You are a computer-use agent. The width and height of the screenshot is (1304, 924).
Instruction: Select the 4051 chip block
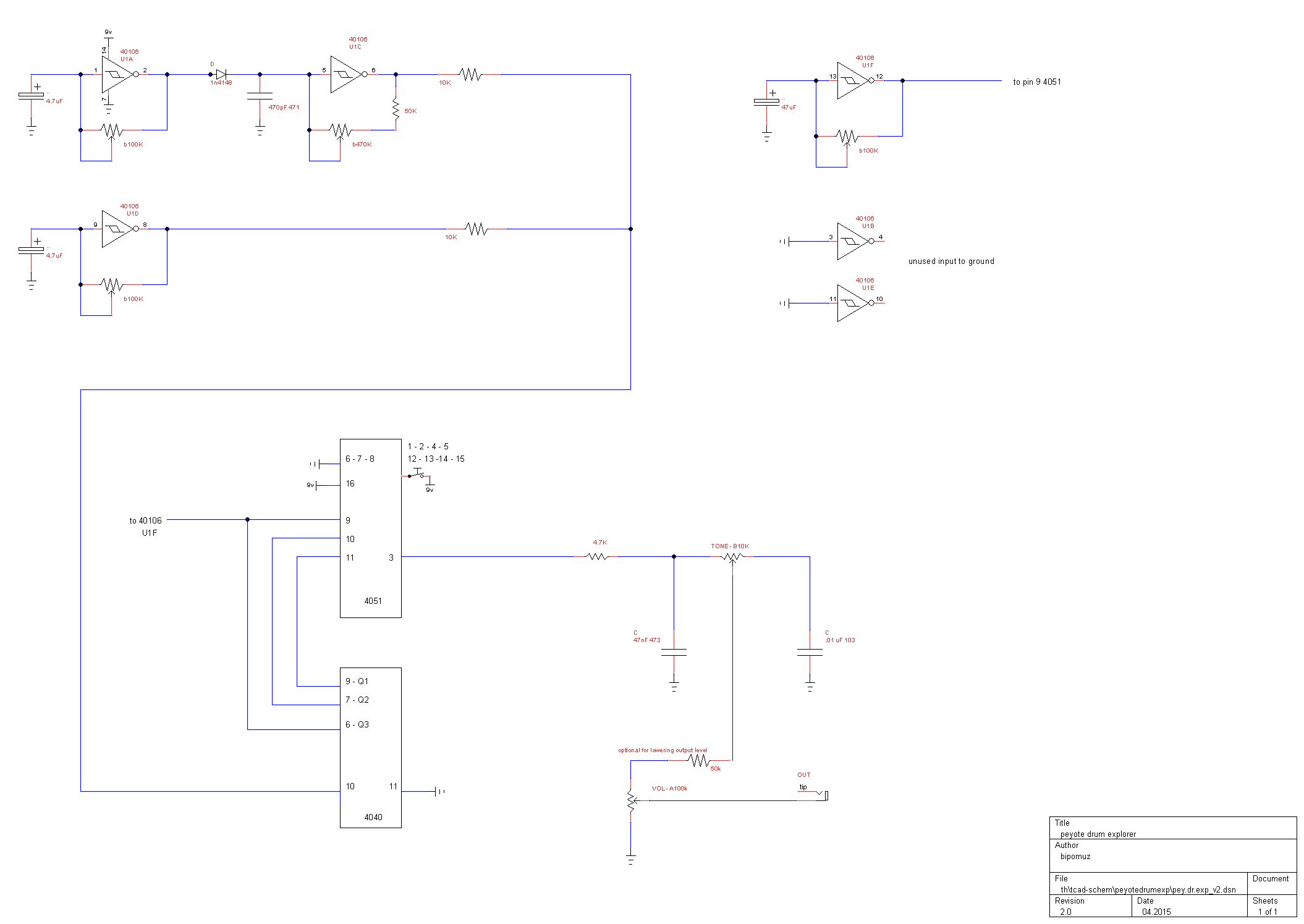coord(370,528)
